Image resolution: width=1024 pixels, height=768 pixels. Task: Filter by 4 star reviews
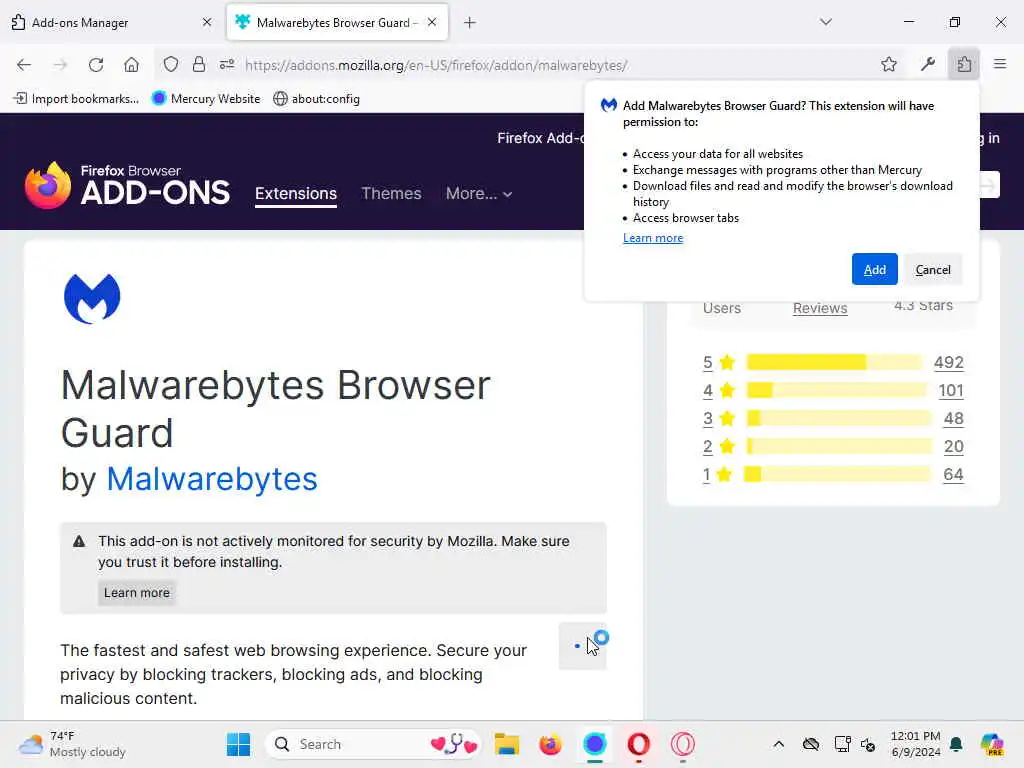click(x=707, y=391)
